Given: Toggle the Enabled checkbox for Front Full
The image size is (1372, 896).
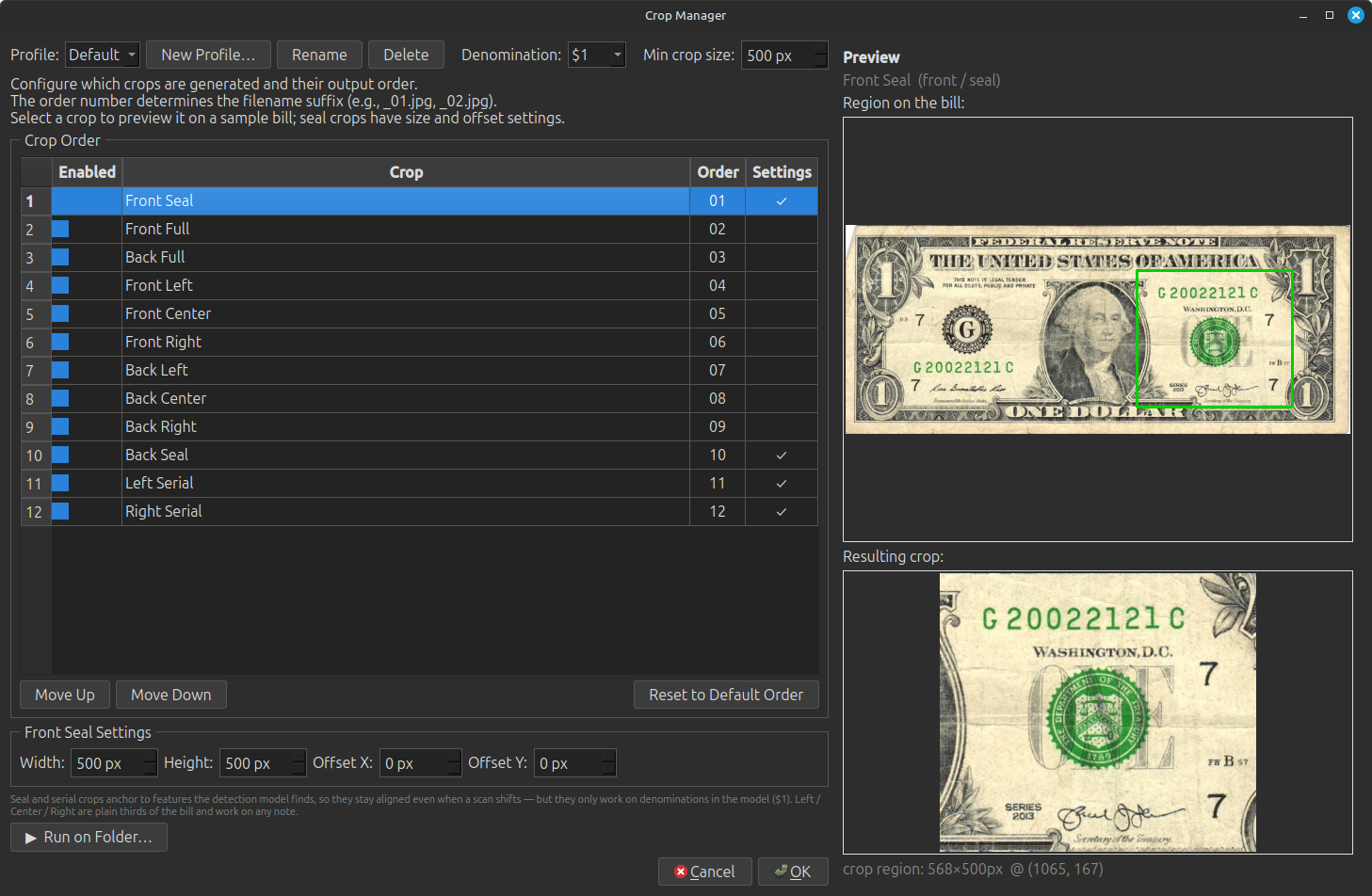Looking at the screenshot, I should [x=60, y=229].
